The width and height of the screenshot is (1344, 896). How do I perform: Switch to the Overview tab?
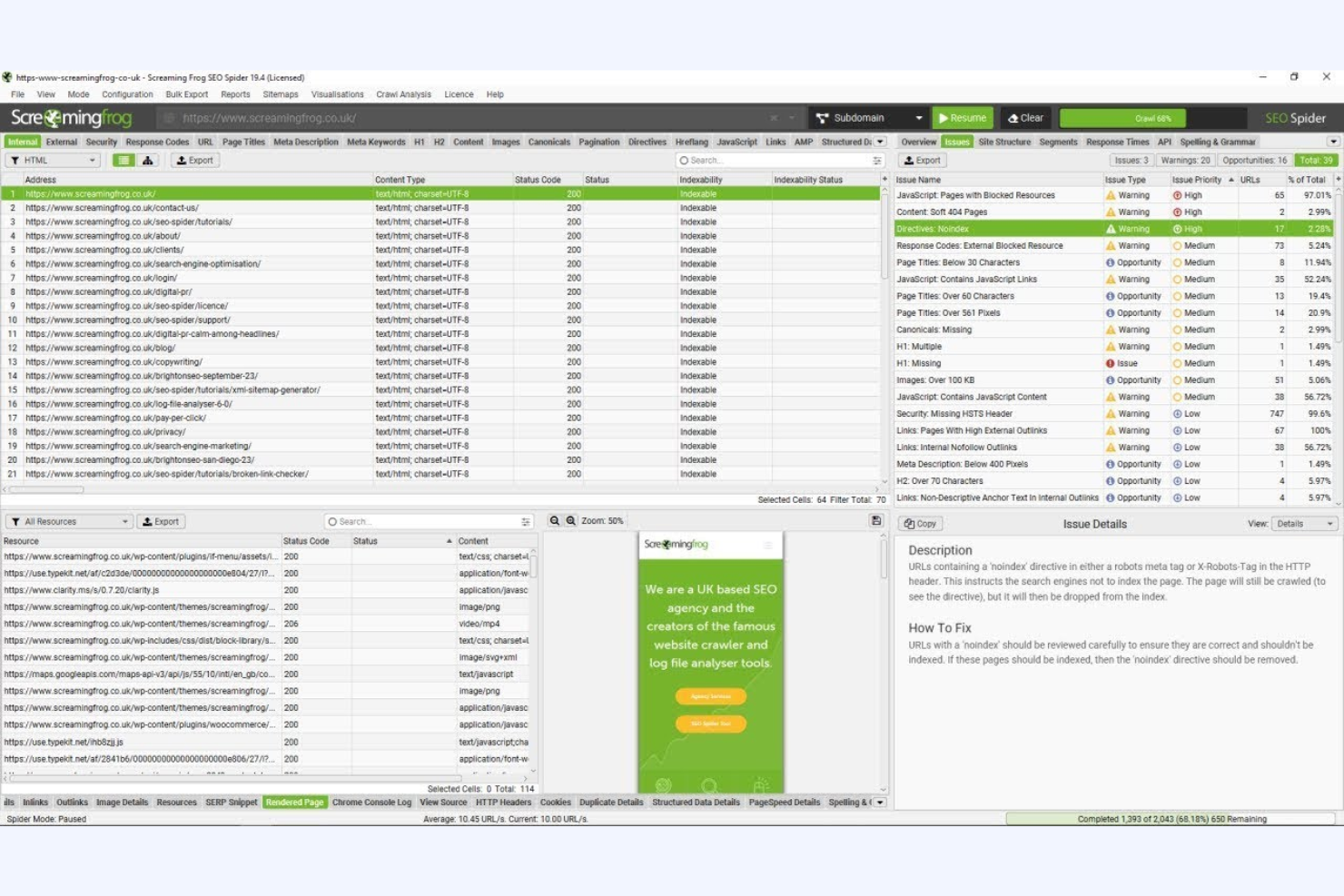[x=918, y=142]
